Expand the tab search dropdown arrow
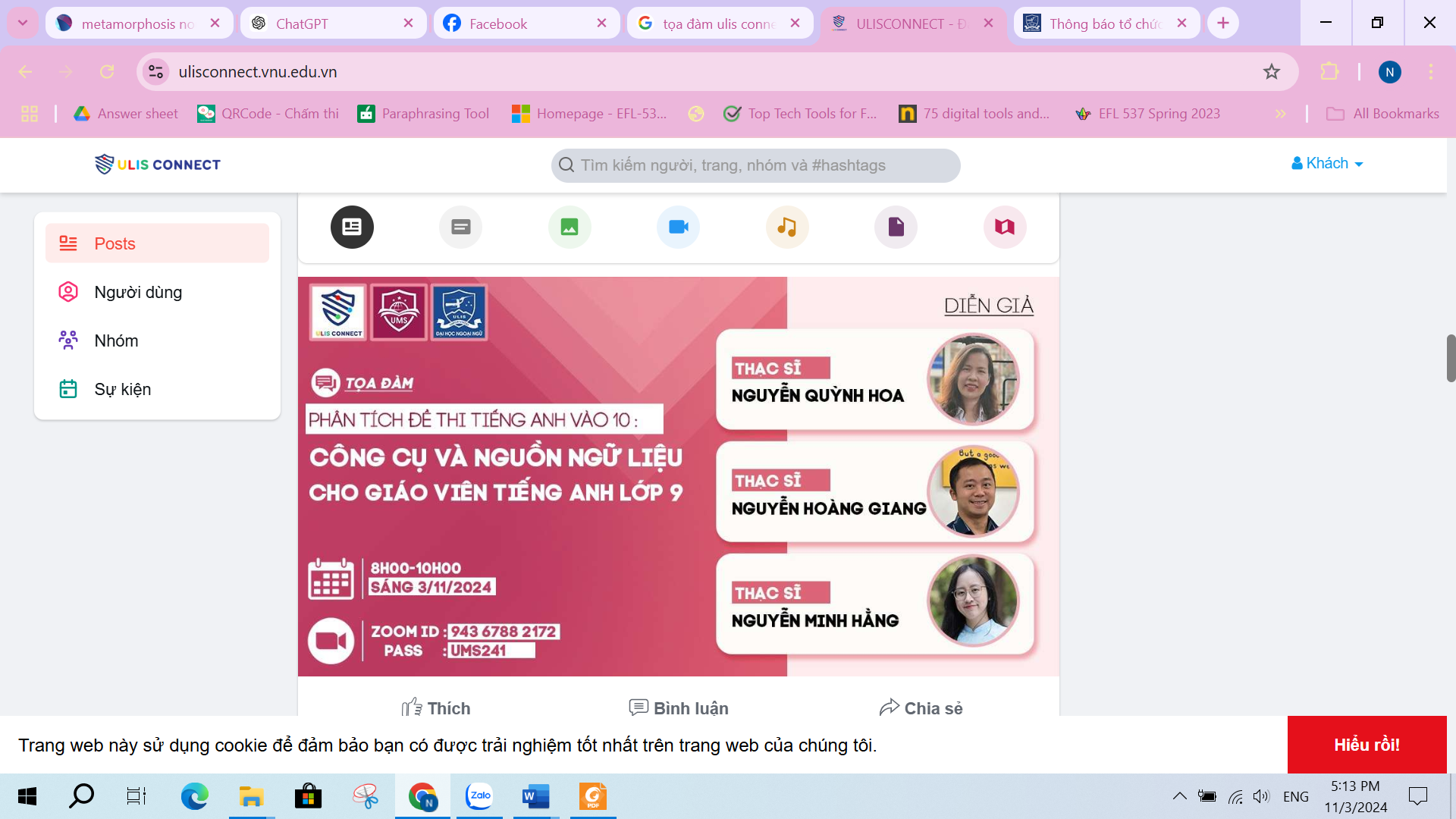This screenshot has height=819, width=1456. pyautogui.click(x=23, y=23)
